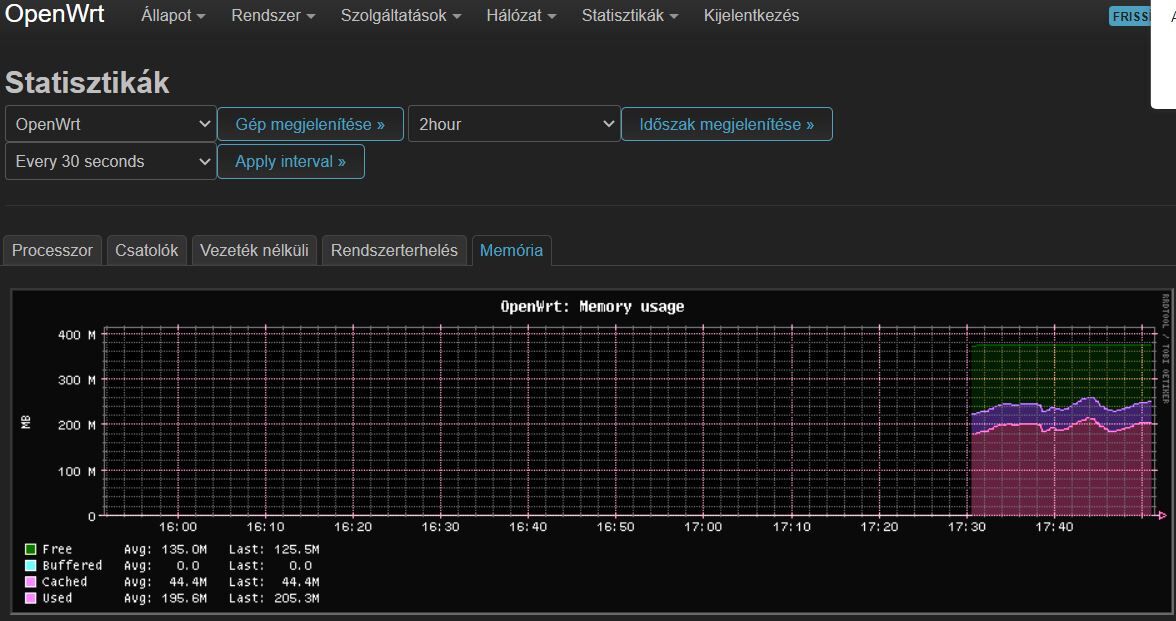Open the OpenWrt host dropdown
1176x621 pixels.
coord(111,124)
